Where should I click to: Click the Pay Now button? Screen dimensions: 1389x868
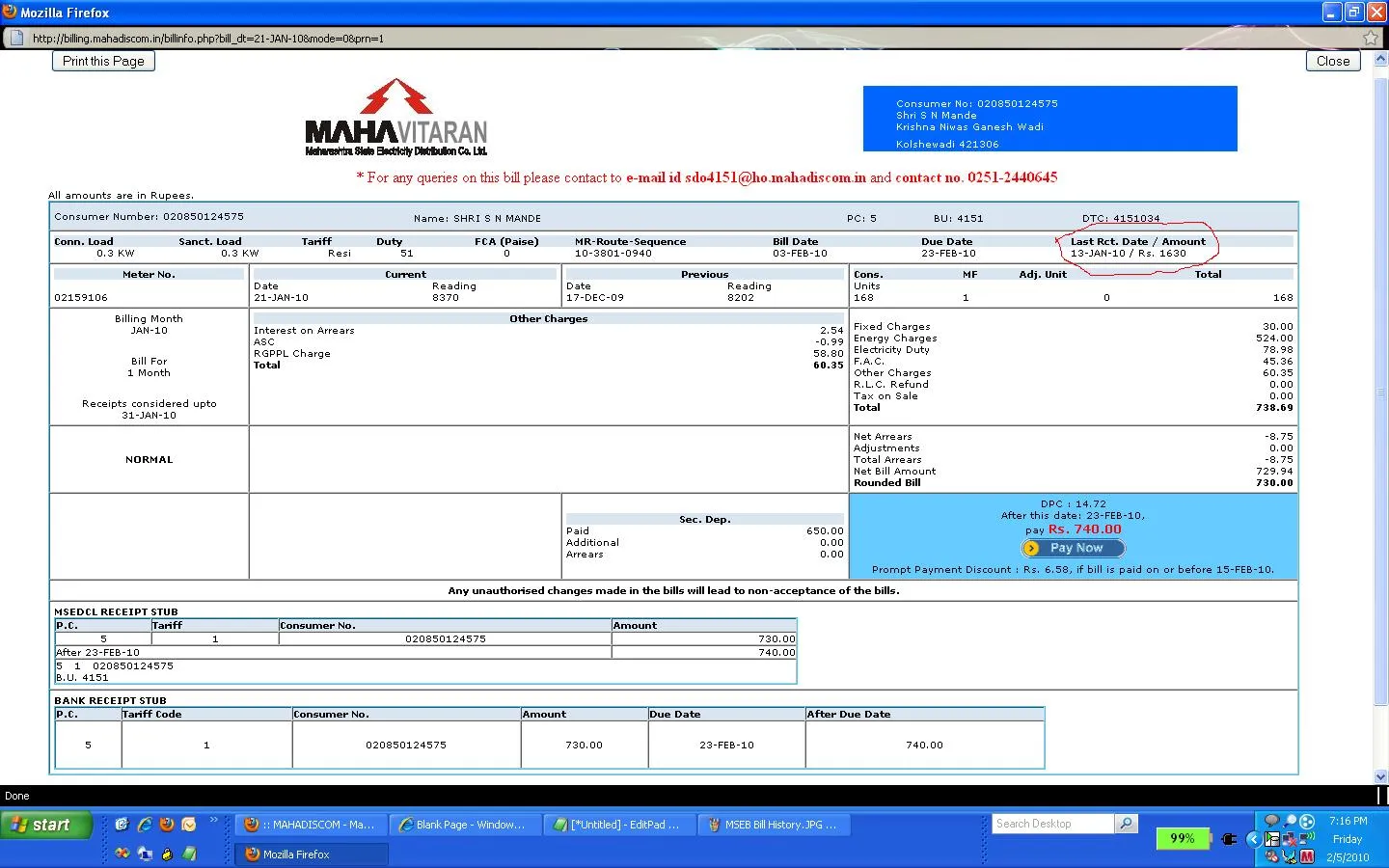point(1074,548)
